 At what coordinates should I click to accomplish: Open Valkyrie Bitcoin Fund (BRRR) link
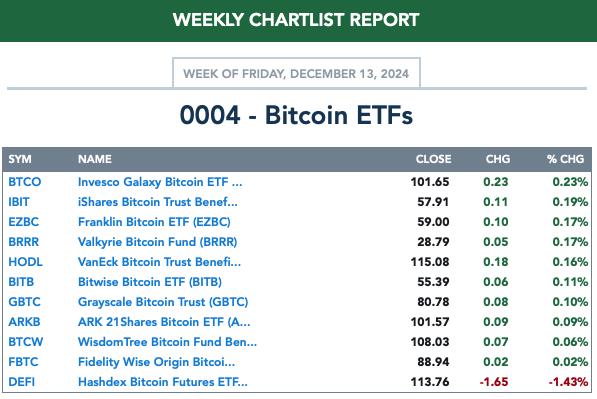tap(157, 242)
